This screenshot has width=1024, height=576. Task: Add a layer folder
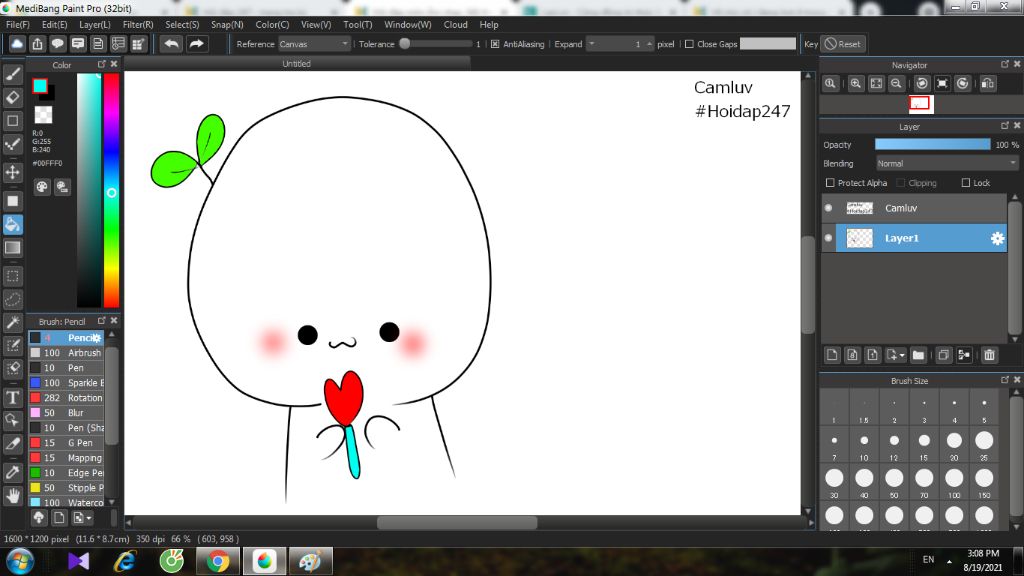click(918, 355)
